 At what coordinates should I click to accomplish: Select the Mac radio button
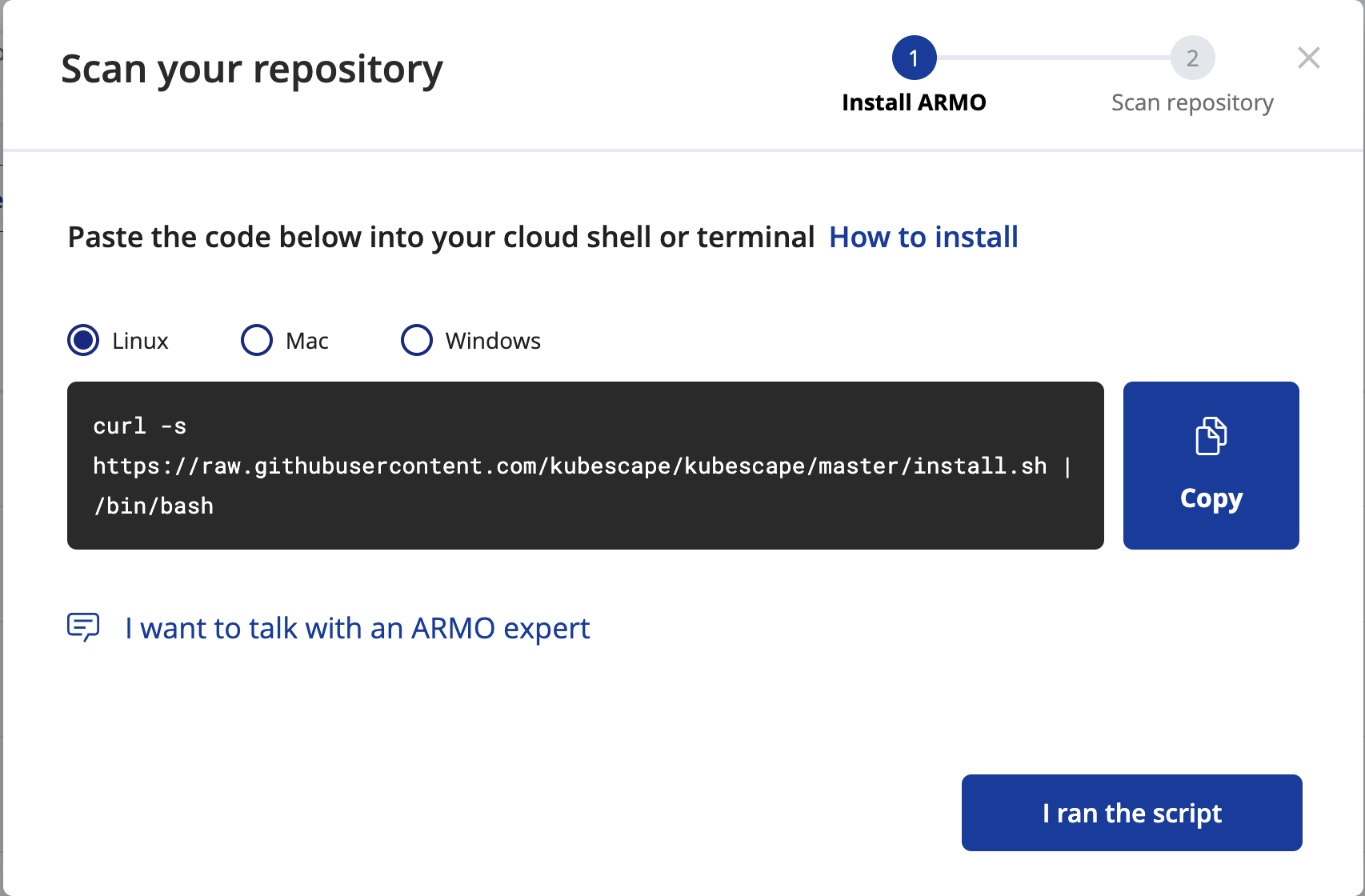click(x=257, y=340)
